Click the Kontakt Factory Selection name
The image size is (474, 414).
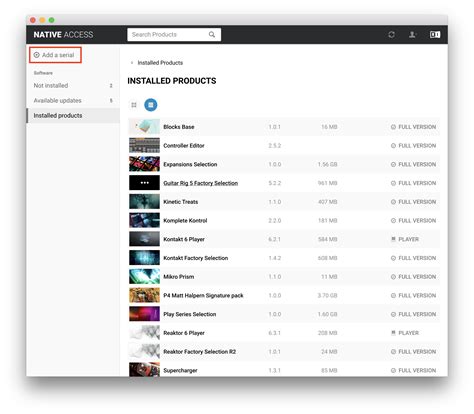(196, 258)
